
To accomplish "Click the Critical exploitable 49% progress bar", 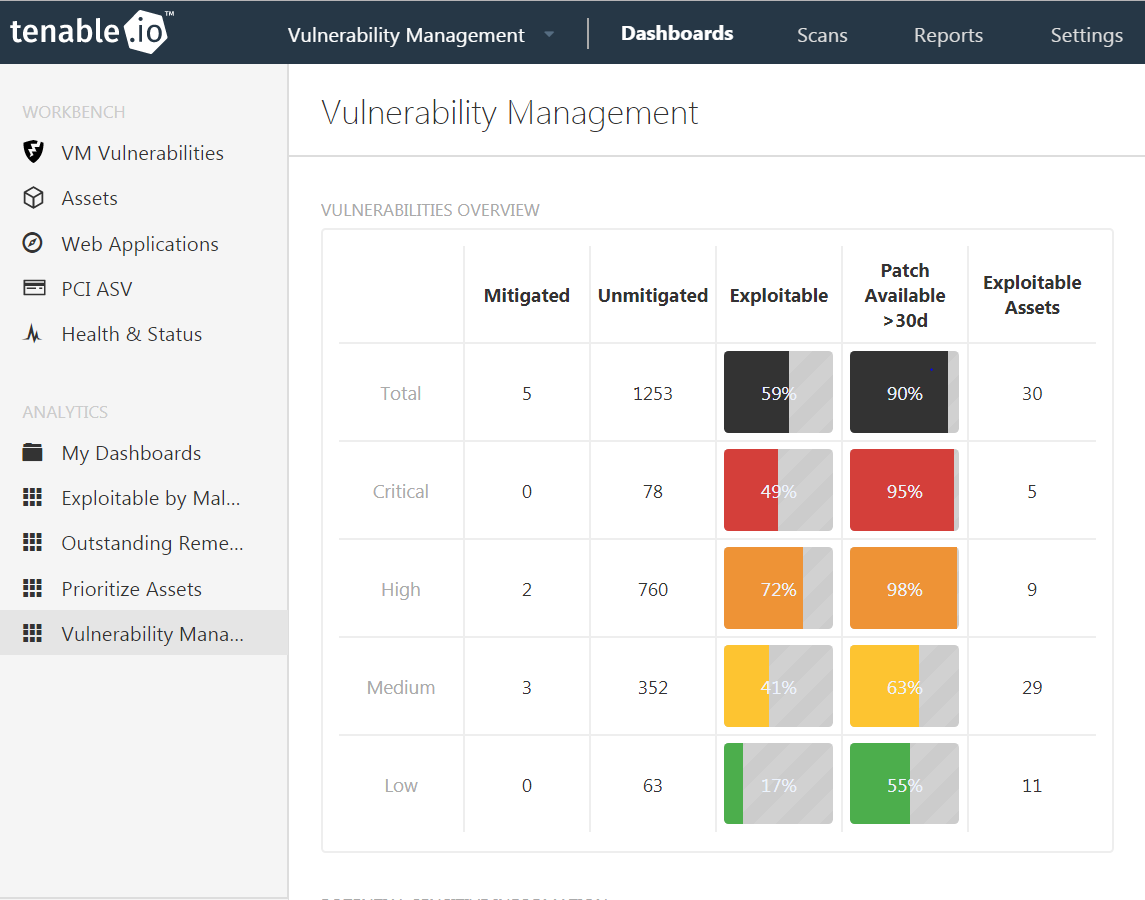I will pos(778,490).
